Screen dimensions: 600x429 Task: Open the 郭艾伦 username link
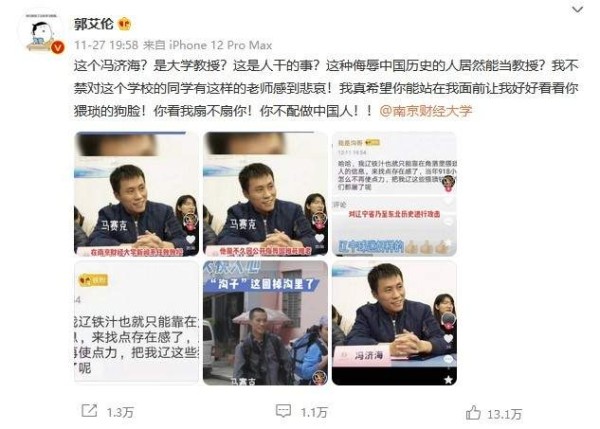coord(94,24)
